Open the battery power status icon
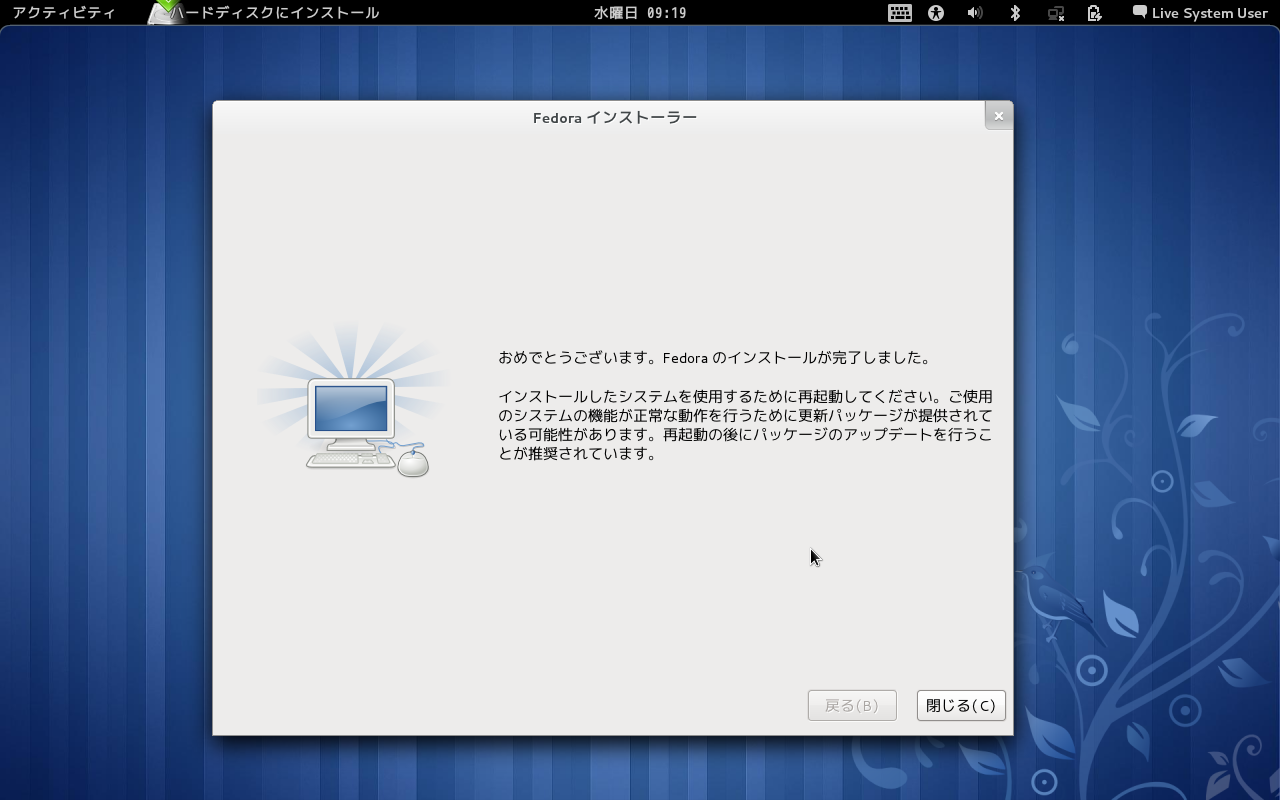Image resolution: width=1280 pixels, height=800 pixels. (x=1095, y=13)
